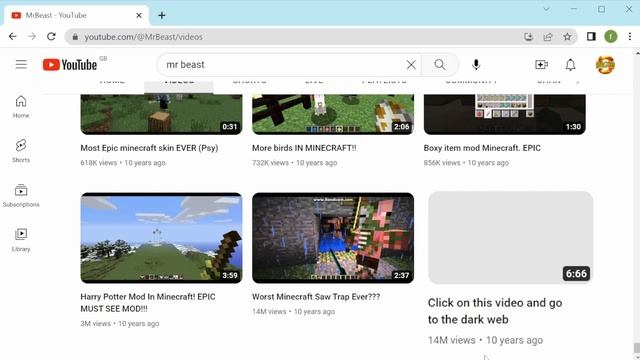
Task: Clear the search text with the X
Action: pyautogui.click(x=411, y=64)
